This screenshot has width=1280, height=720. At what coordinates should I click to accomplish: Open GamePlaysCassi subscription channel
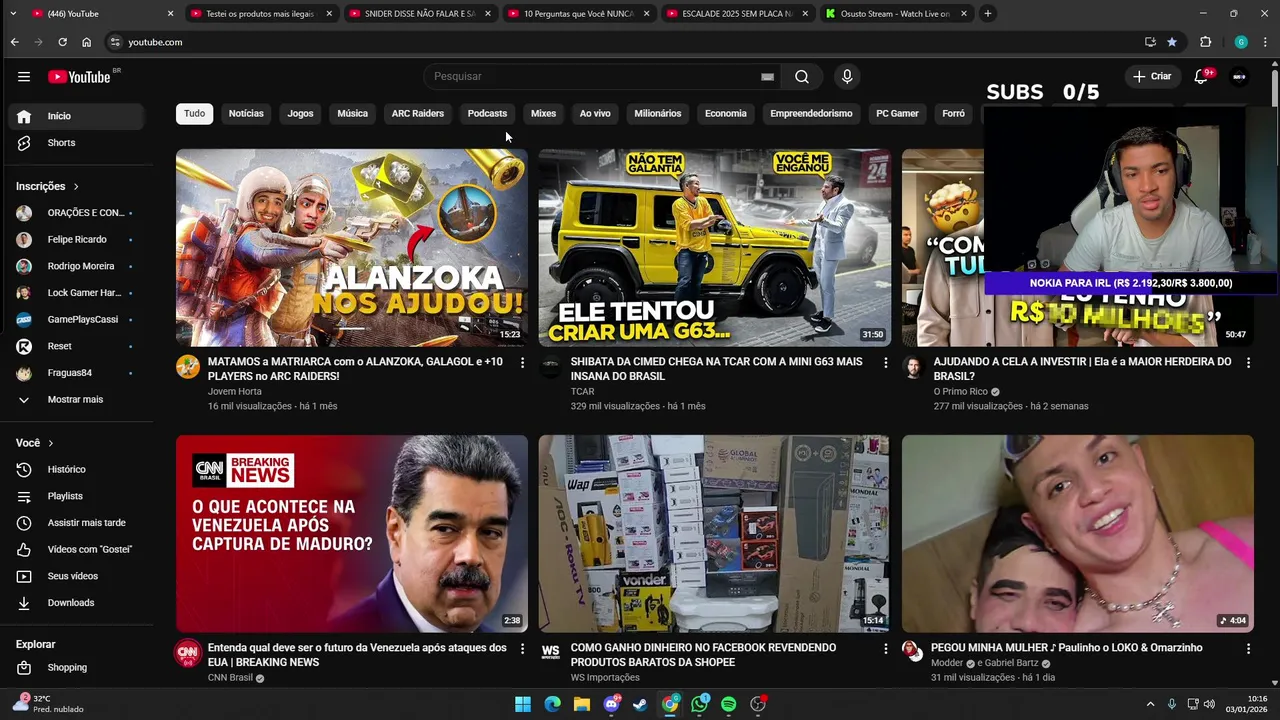coord(78,320)
